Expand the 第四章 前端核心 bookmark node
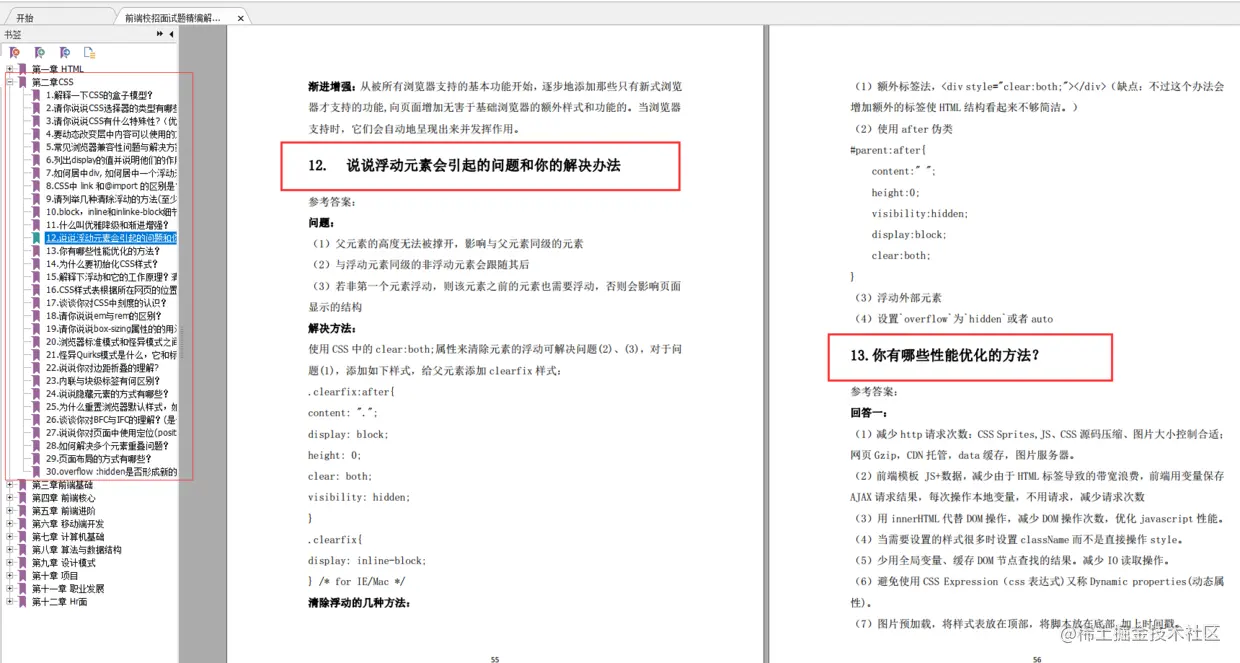The image size is (1240, 663). tap(10, 497)
